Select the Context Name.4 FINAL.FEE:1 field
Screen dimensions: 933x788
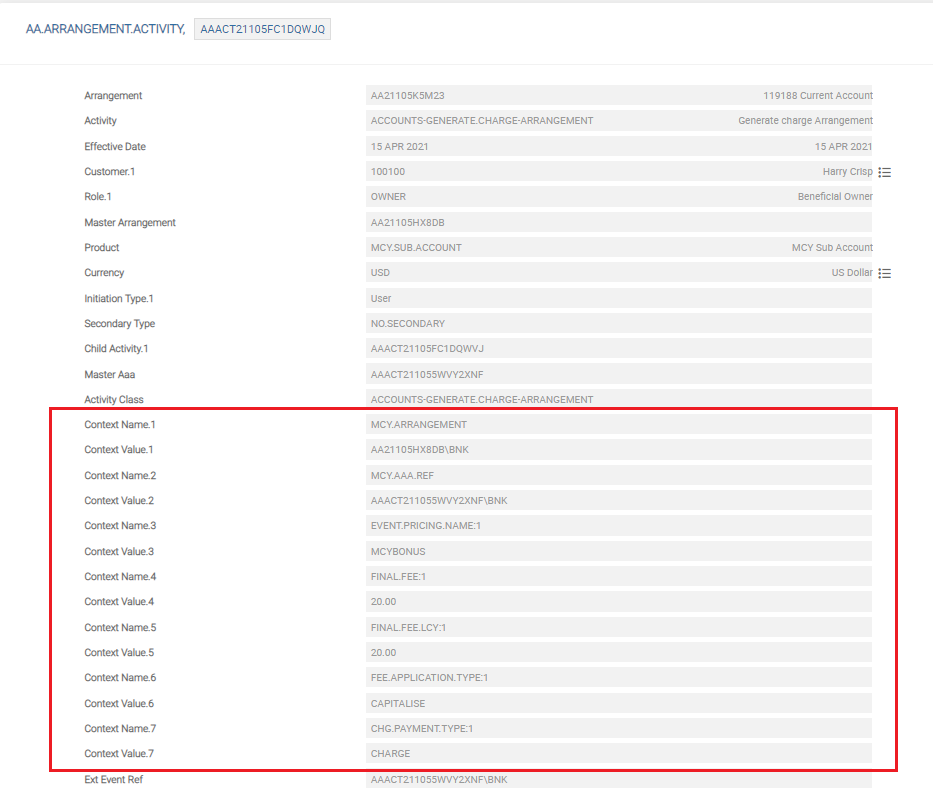(x=399, y=577)
